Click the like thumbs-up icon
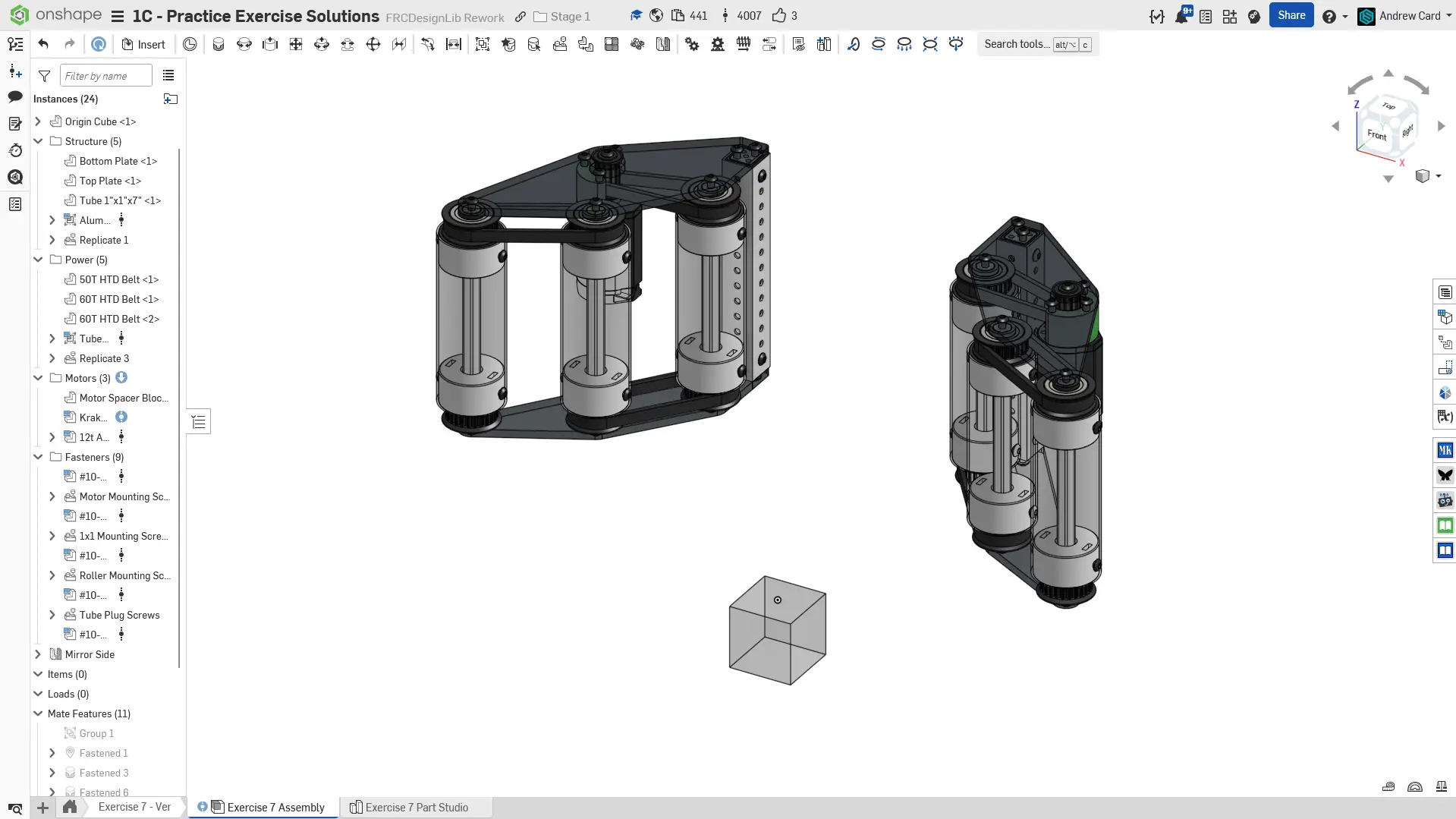Image resolution: width=1456 pixels, height=819 pixels. click(x=778, y=16)
